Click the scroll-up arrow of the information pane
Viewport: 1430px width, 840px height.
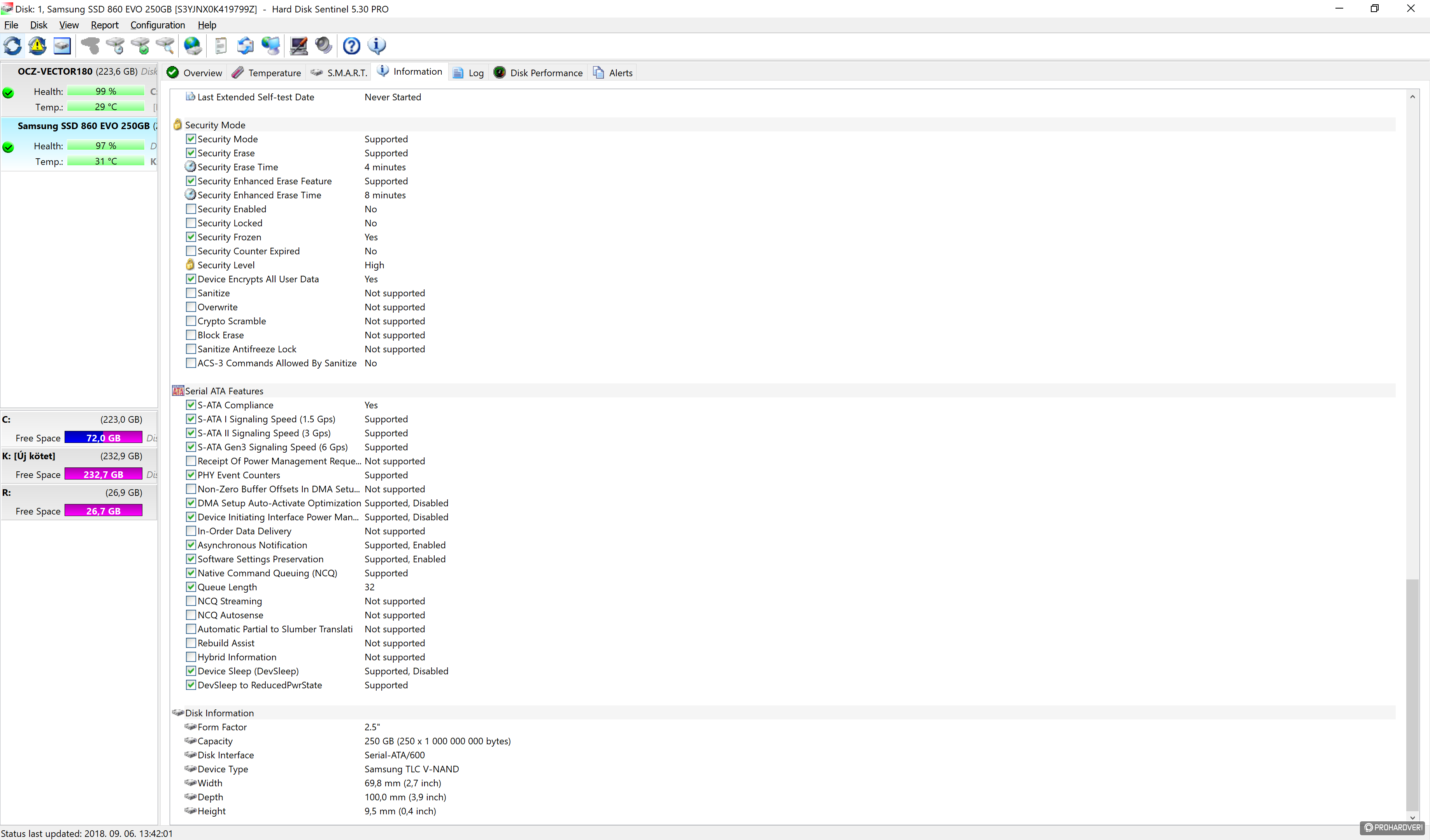1412,97
